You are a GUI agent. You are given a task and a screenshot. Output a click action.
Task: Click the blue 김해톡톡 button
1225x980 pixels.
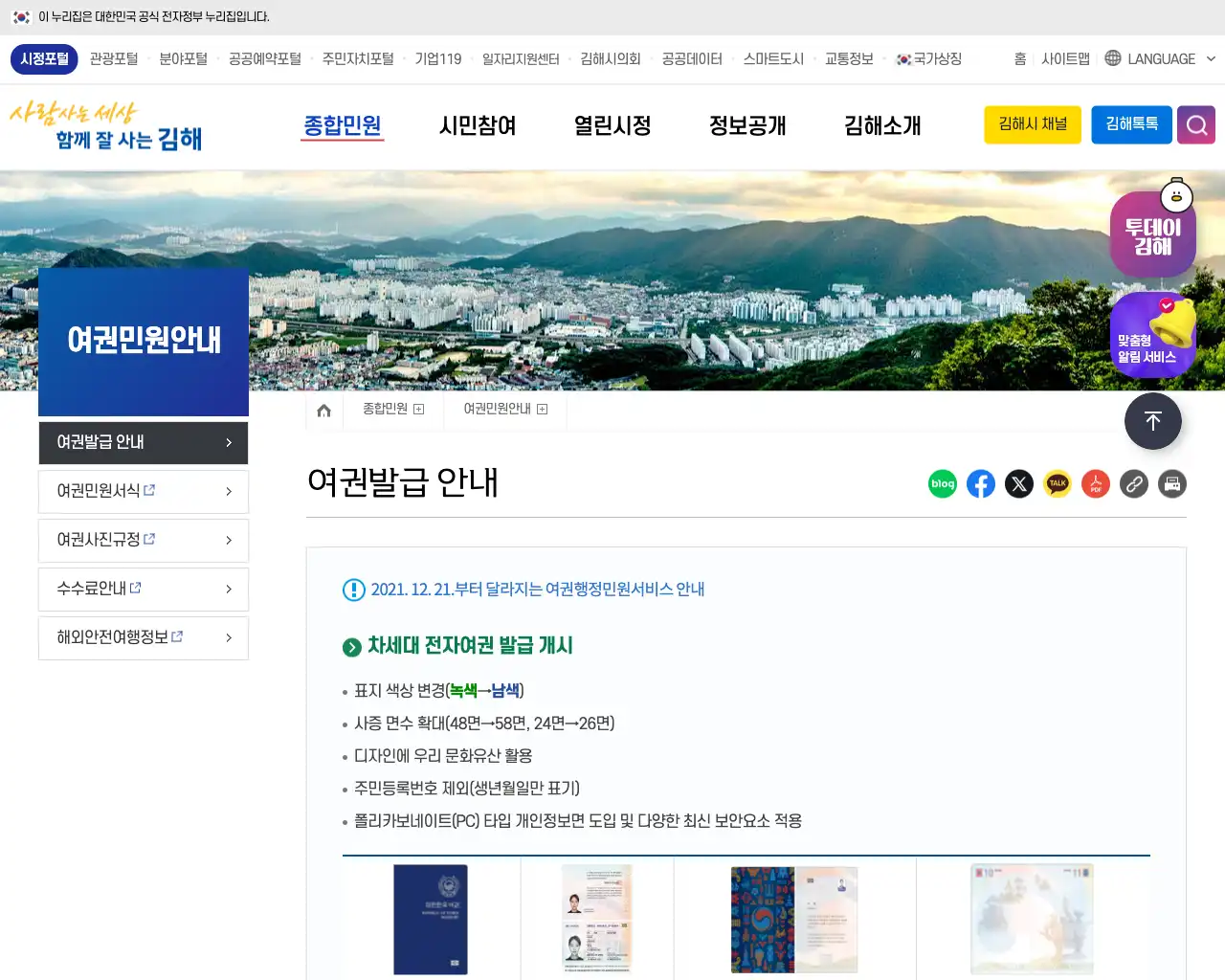click(x=1132, y=124)
